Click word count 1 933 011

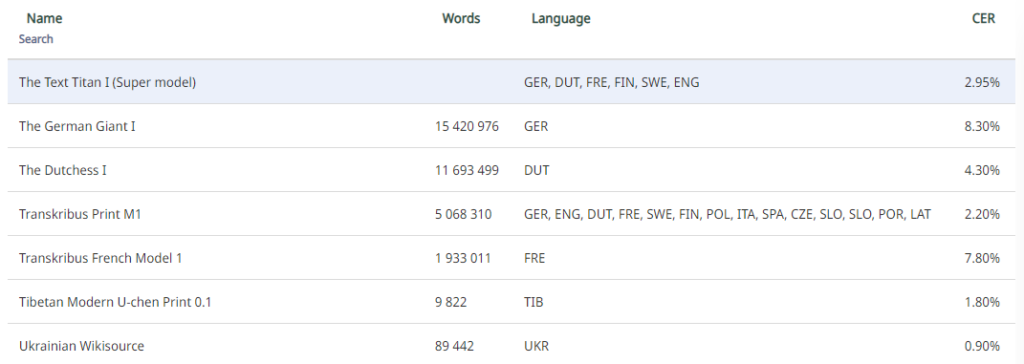tap(463, 258)
